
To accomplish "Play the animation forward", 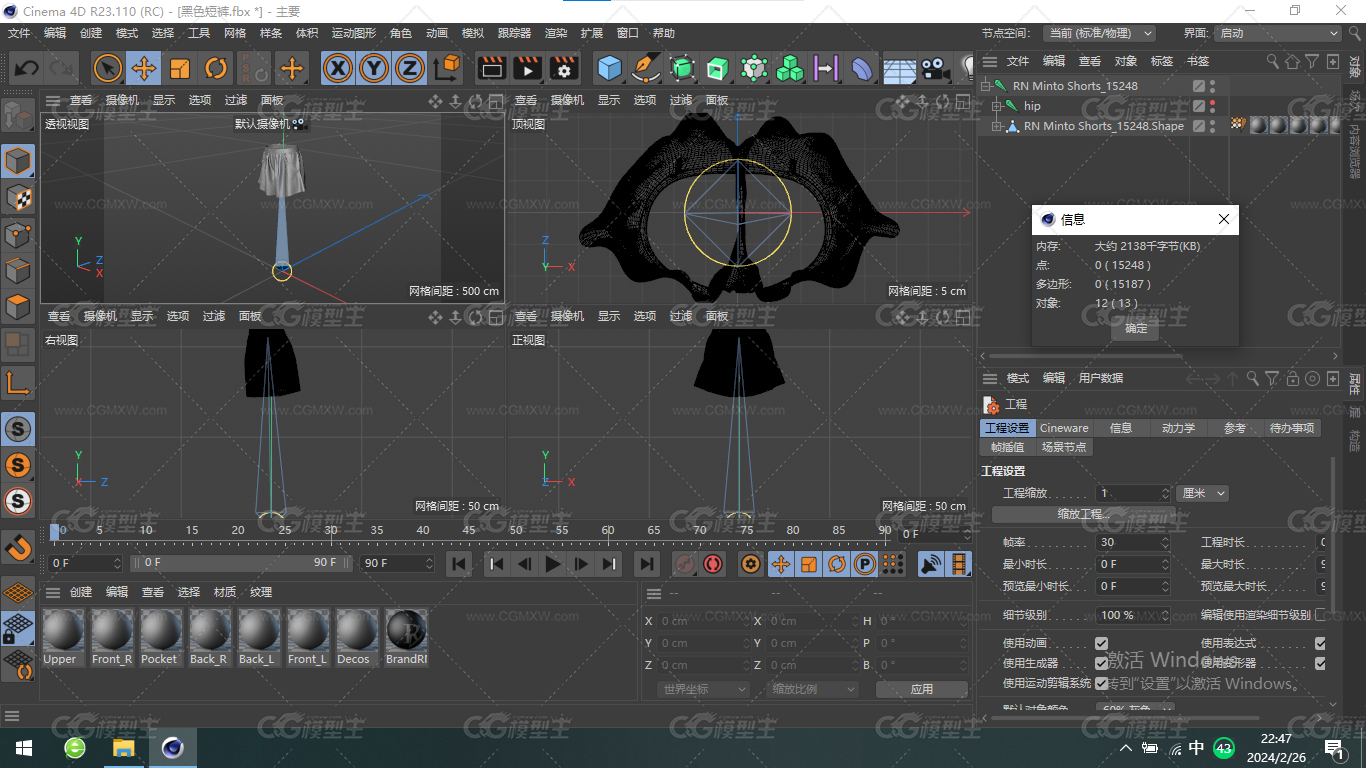I will [552, 564].
